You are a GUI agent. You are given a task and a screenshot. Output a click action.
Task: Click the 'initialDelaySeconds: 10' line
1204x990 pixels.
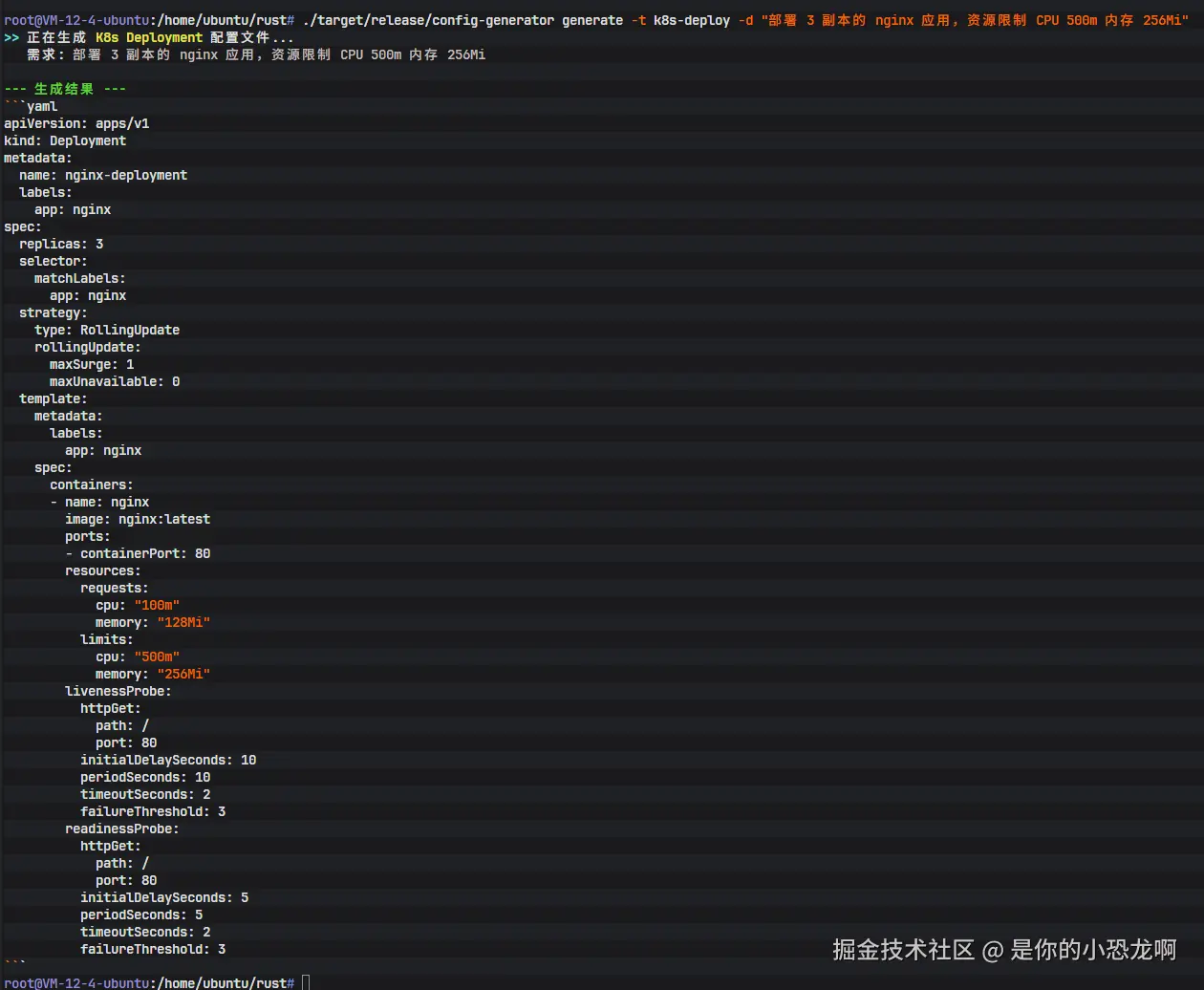pyautogui.click(x=168, y=760)
